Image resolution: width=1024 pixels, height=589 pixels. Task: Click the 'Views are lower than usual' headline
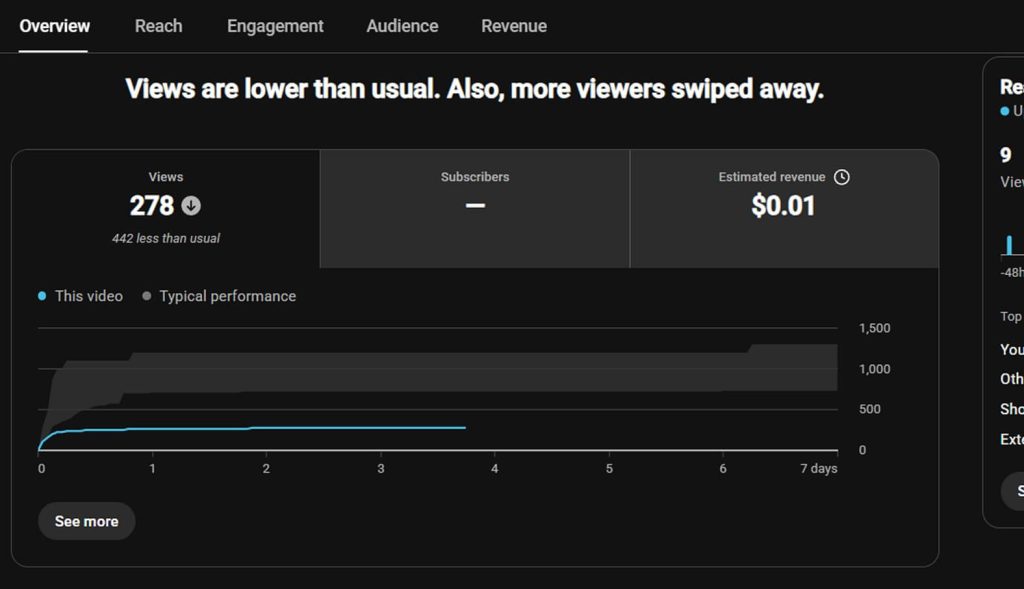point(475,89)
